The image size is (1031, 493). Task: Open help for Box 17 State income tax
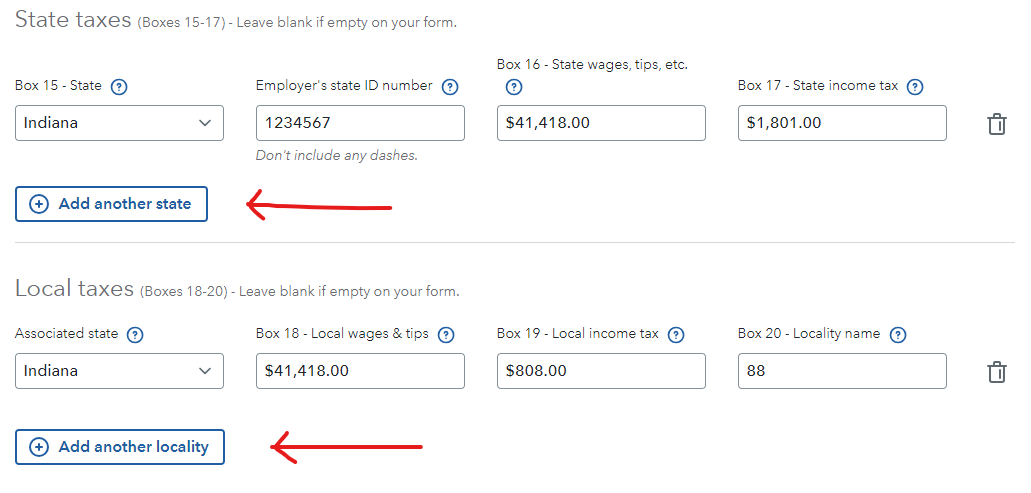[915, 87]
